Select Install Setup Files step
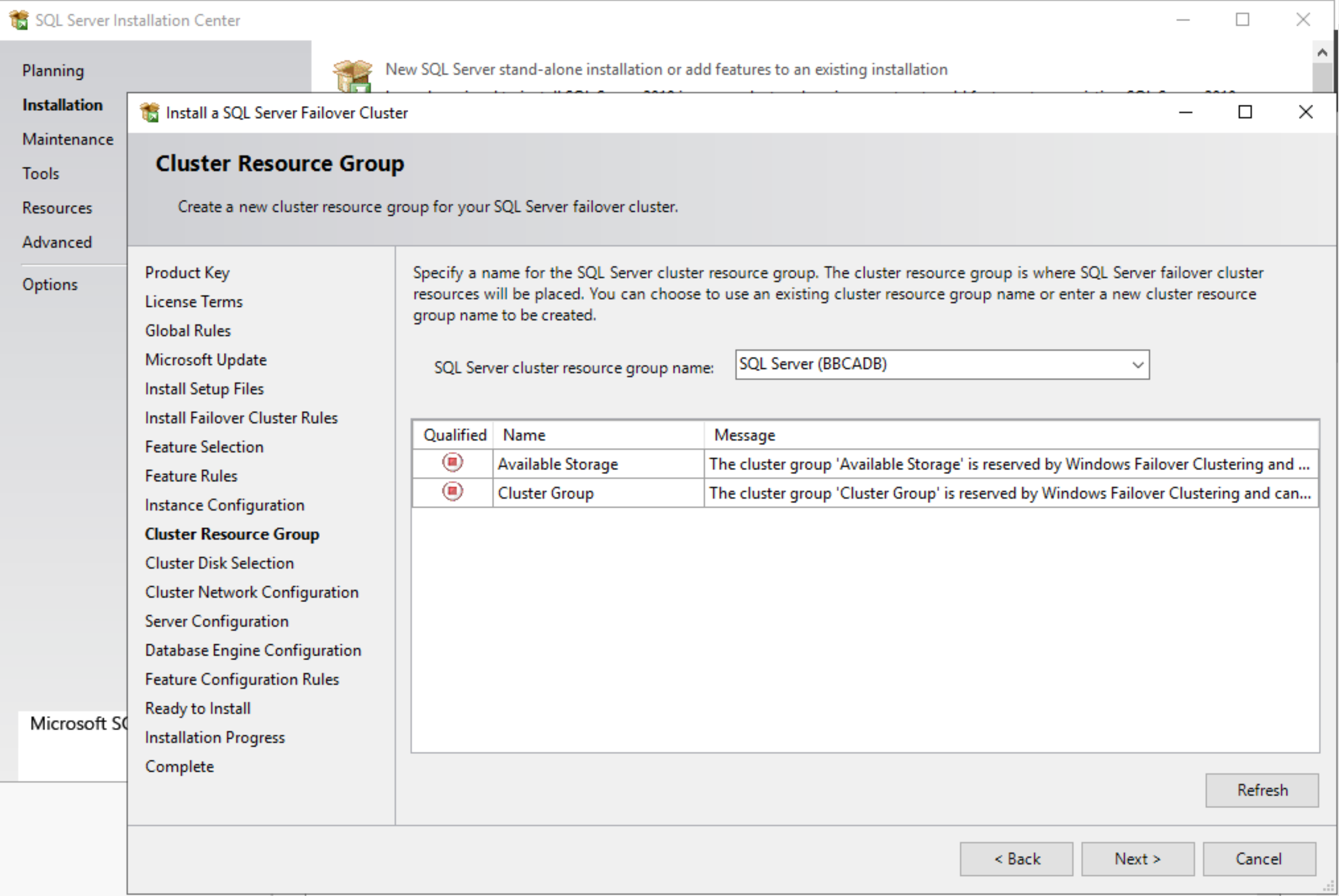 click(x=204, y=389)
